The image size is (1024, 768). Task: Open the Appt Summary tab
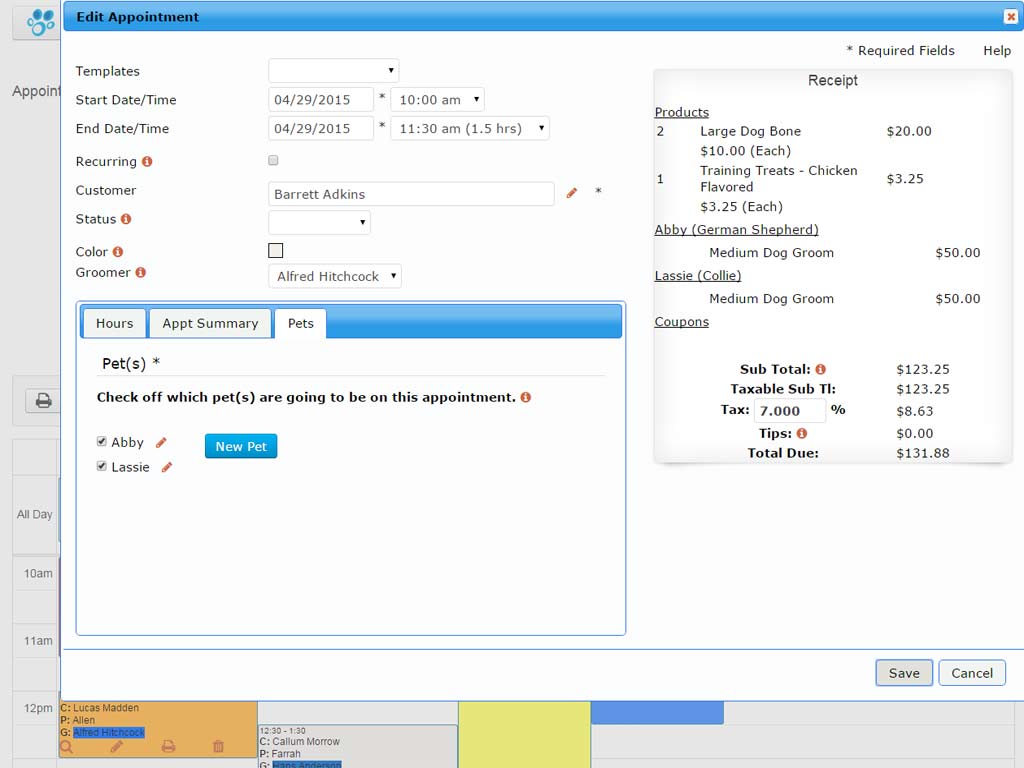point(210,323)
